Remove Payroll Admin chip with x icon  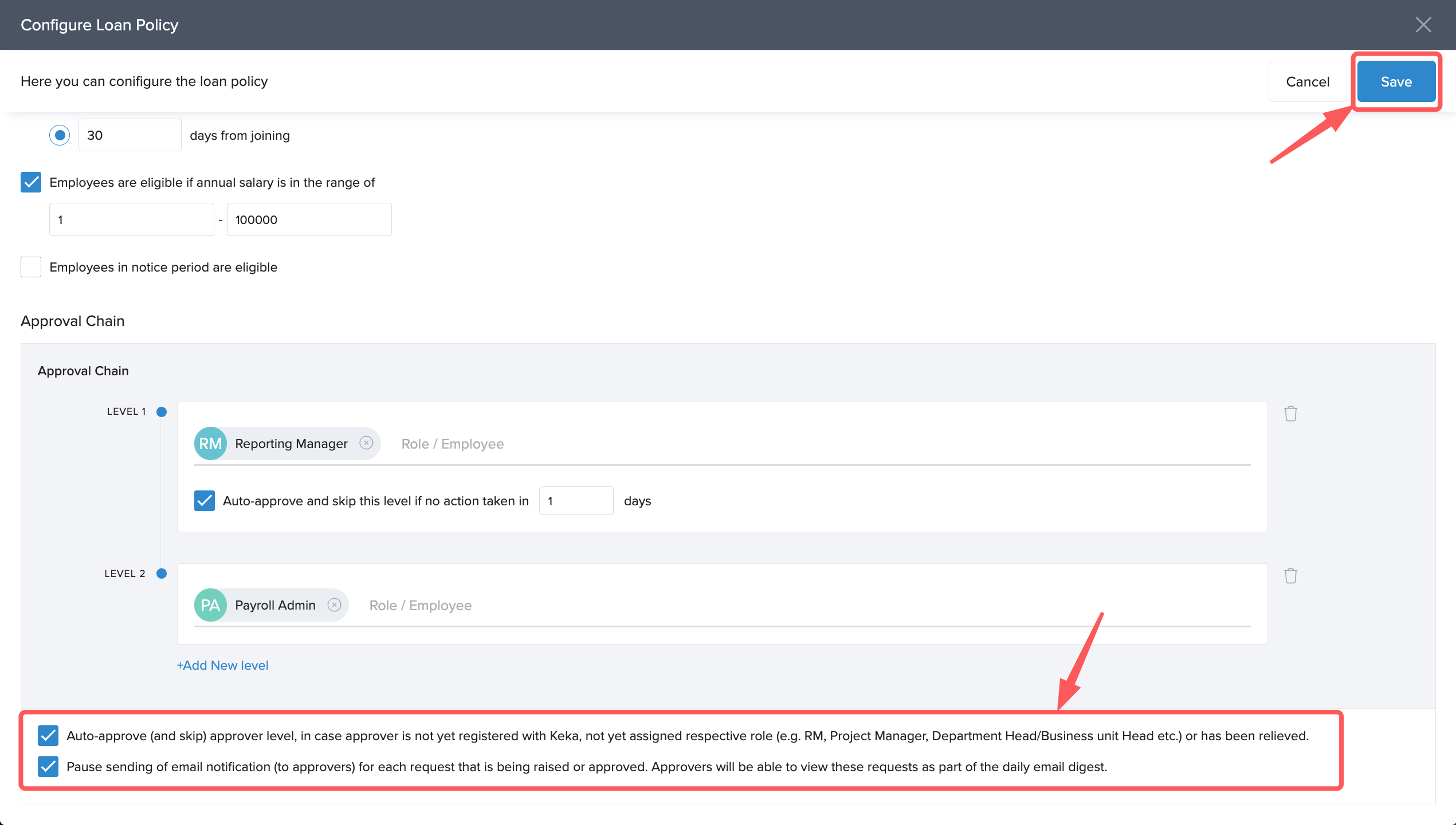point(334,605)
